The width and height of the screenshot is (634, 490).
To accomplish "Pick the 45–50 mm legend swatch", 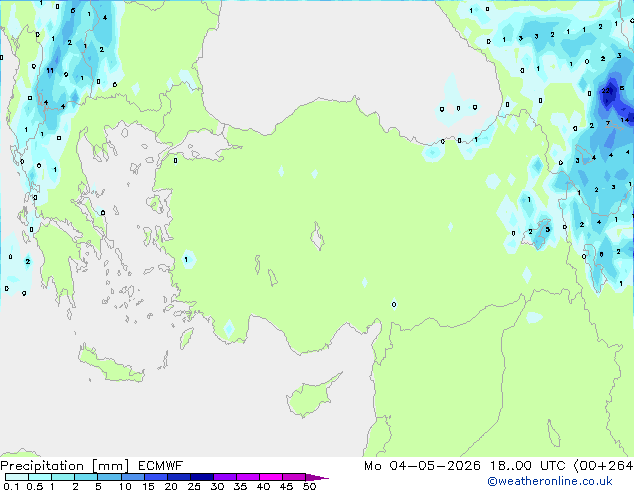I will [x=294, y=477].
